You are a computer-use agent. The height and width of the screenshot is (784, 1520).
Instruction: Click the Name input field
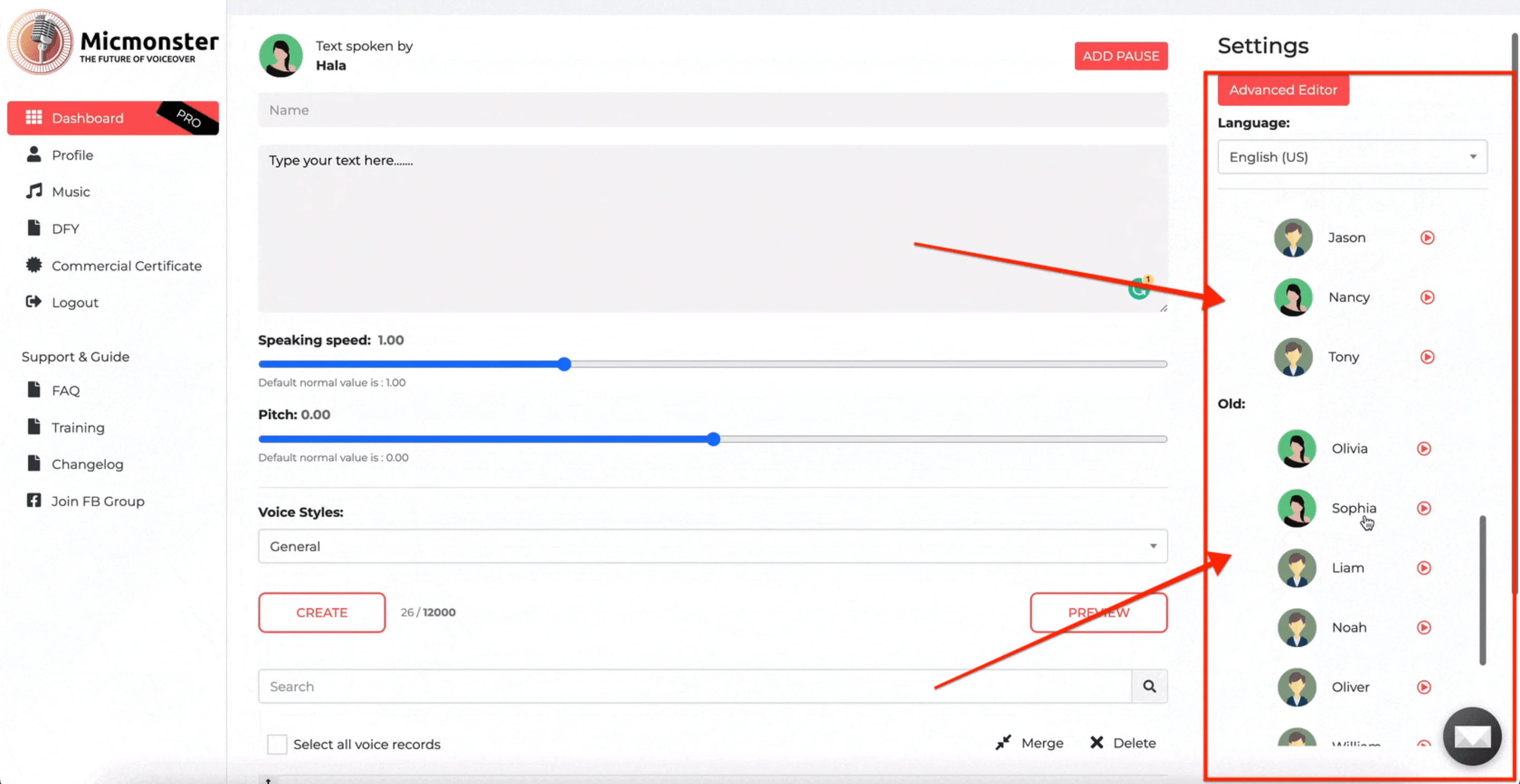713,110
